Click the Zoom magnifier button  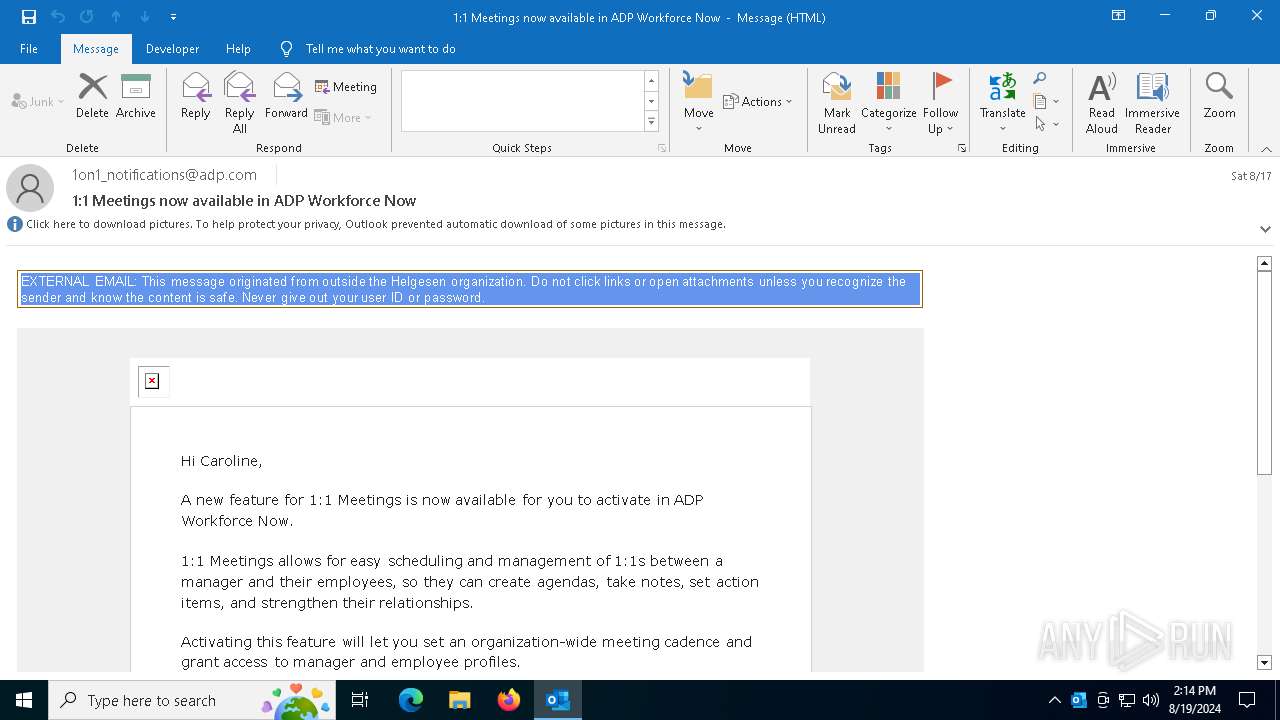(1219, 96)
